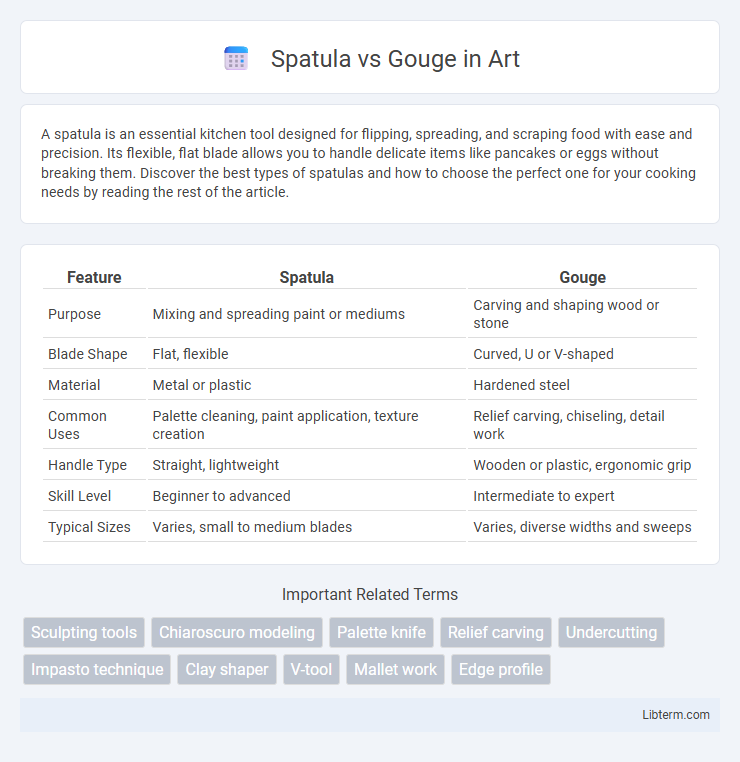Select the Mallet work tag
This screenshot has width=740, height=762.
[x=396, y=669]
